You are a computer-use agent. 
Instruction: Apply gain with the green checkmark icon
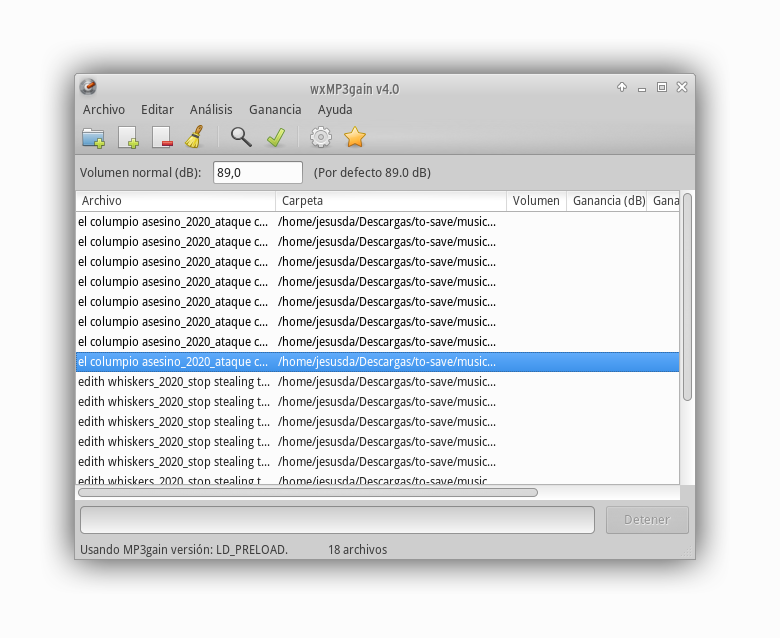point(276,138)
